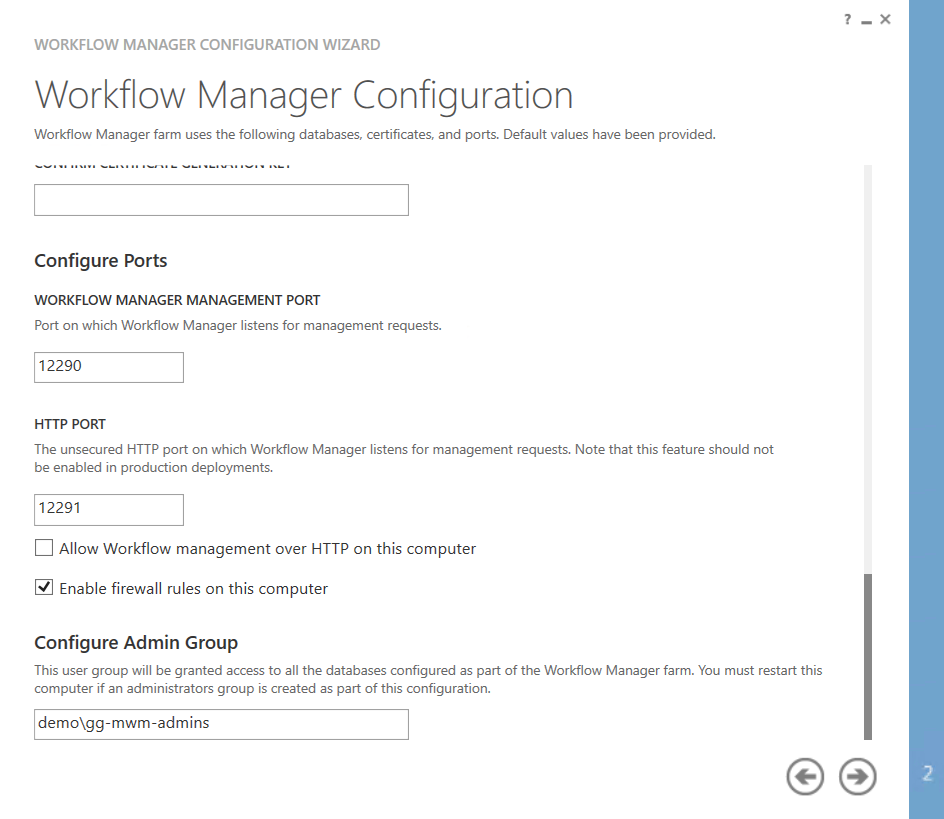Image resolution: width=944 pixels, height=819 pixels.
Task: Click the HTTP PORT label
Action: (x=70, y=423)
